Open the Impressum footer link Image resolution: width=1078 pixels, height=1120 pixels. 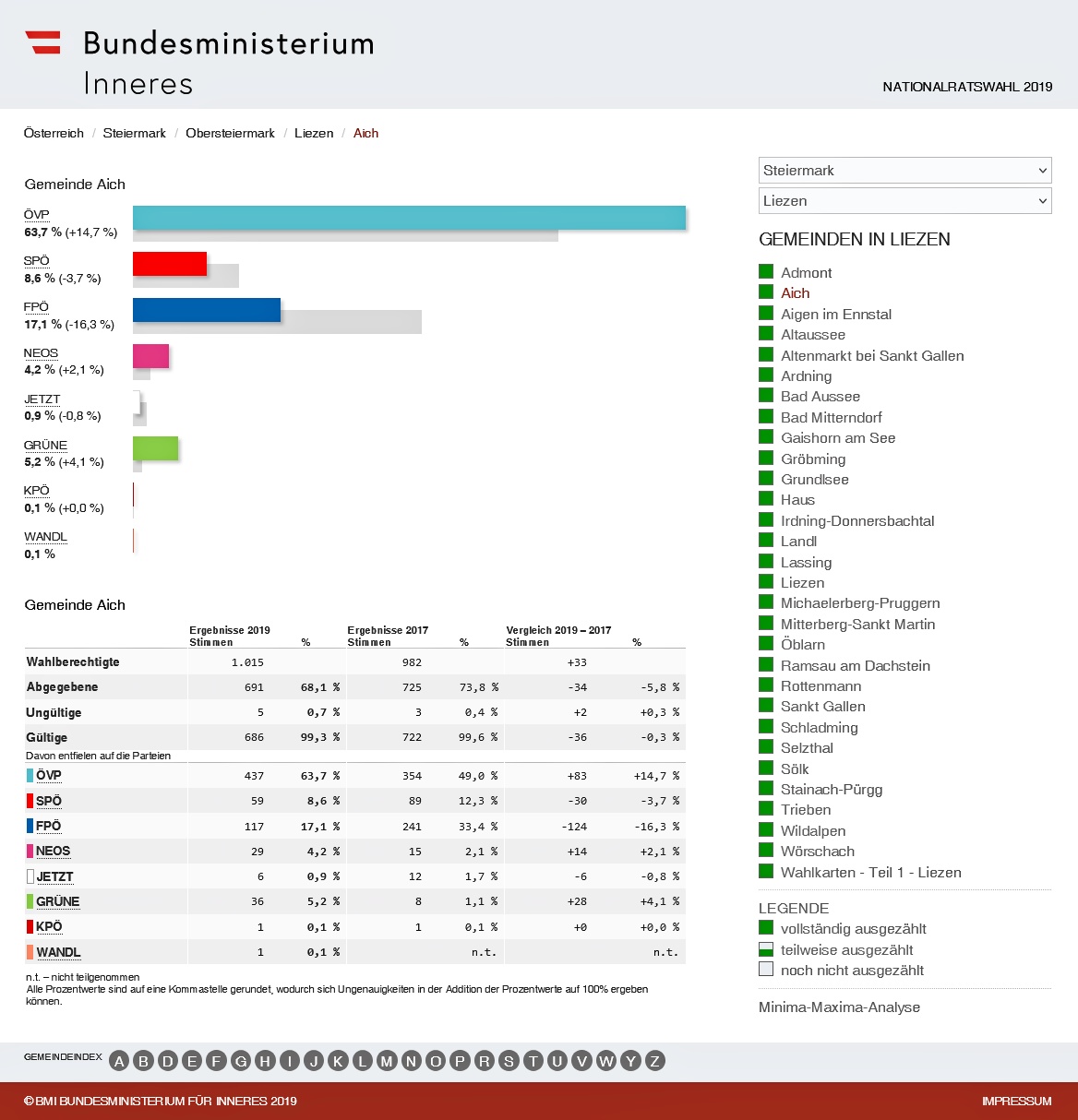1016,1101
